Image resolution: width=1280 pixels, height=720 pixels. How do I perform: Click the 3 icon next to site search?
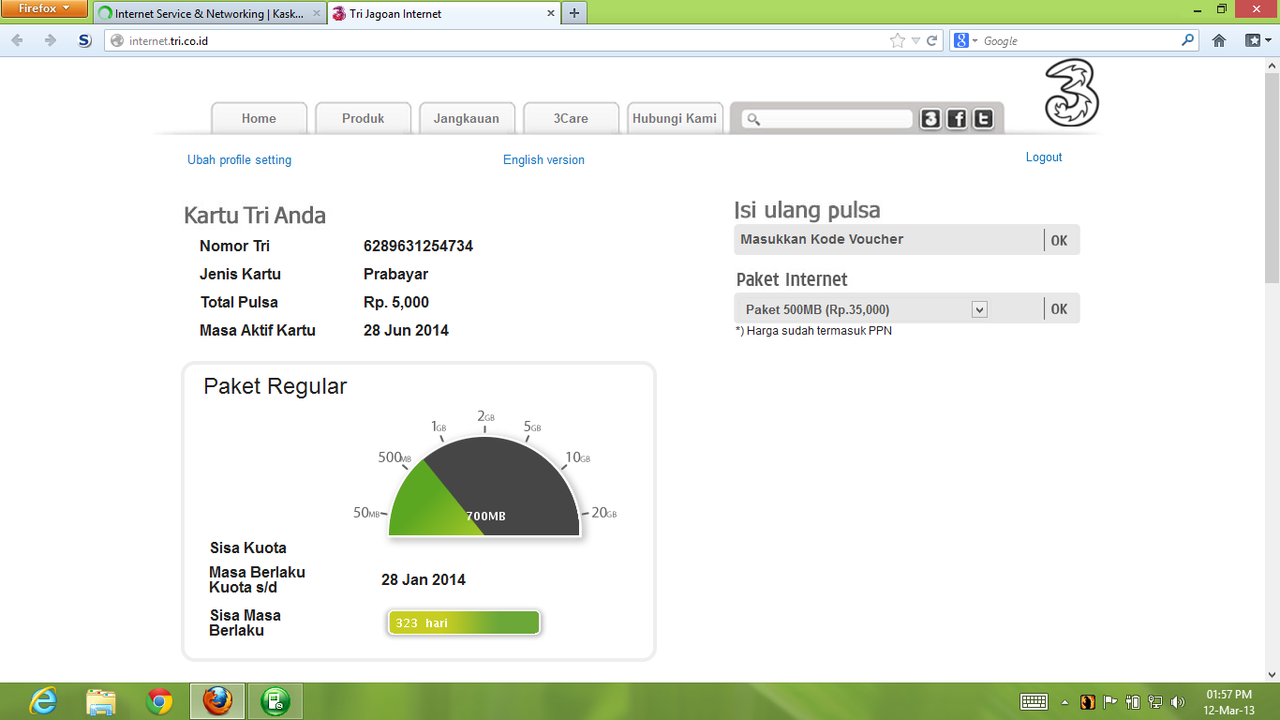[x=931, y=119]
